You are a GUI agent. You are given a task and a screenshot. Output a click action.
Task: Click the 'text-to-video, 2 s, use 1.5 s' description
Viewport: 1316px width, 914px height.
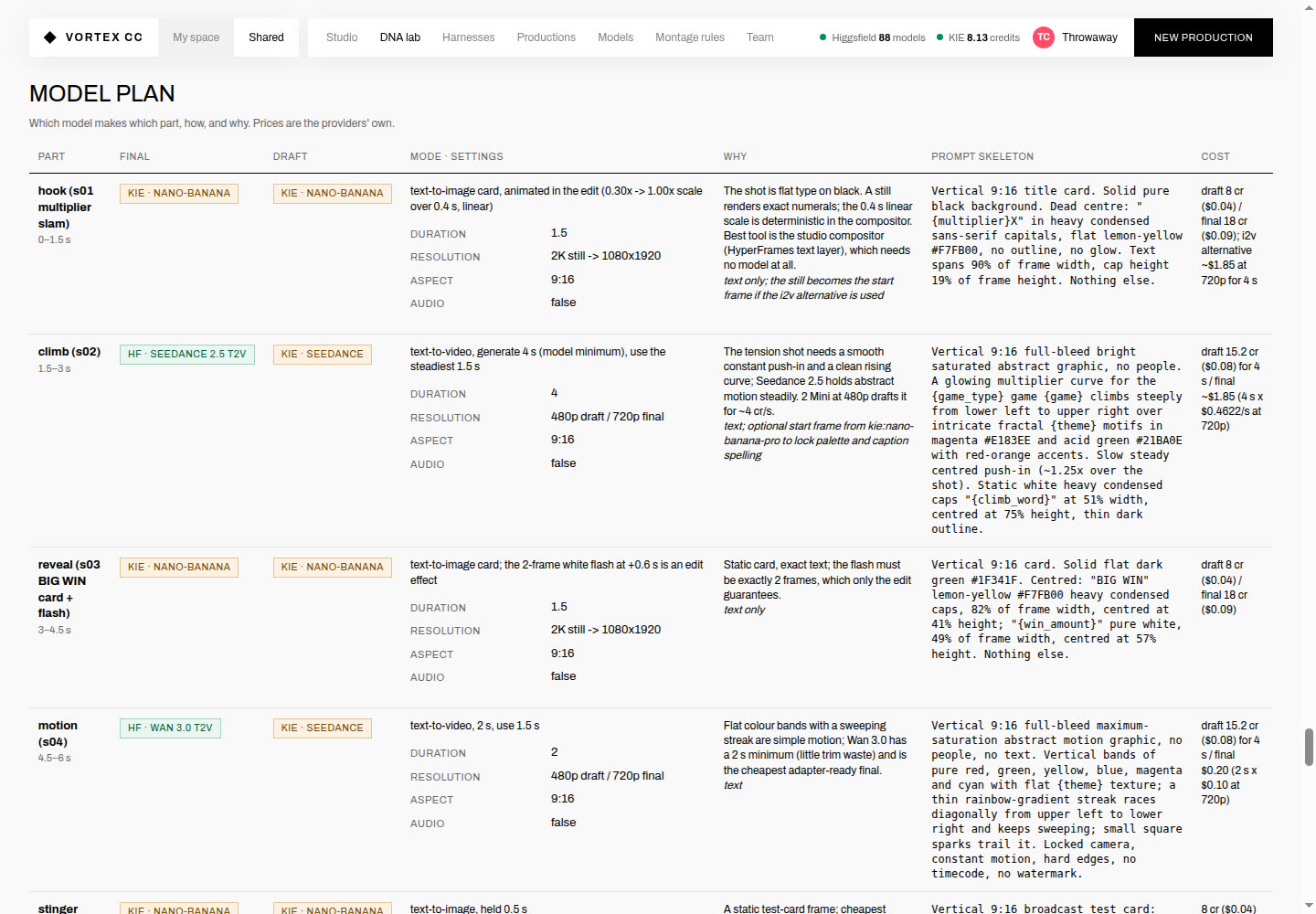[475, 726]
